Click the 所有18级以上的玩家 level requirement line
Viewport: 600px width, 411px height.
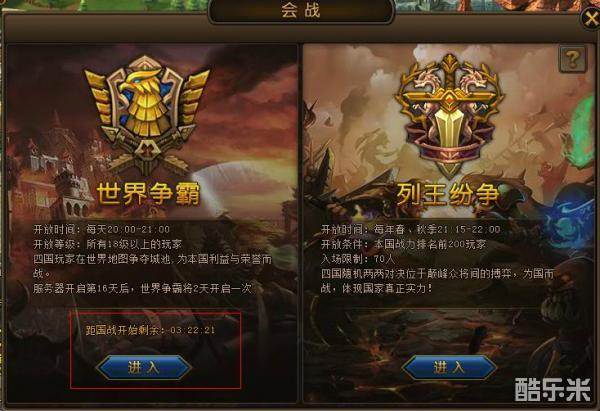pyautogui.click(x=108, y=244)
